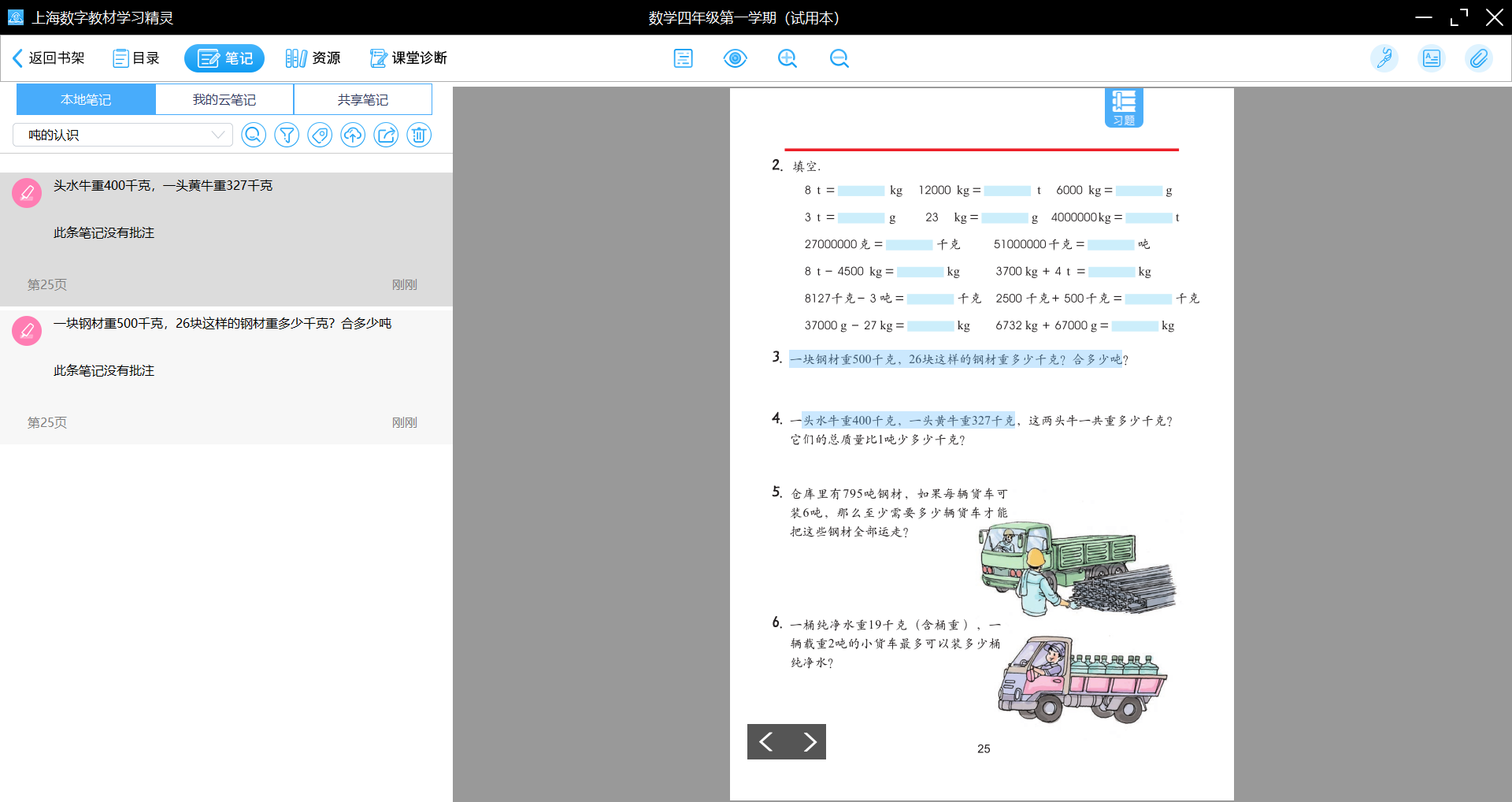Open 课堂诊断 classroom diagnosis
Image resolution: width=1512 pixels, height=802 pixels.
point(409,58)
